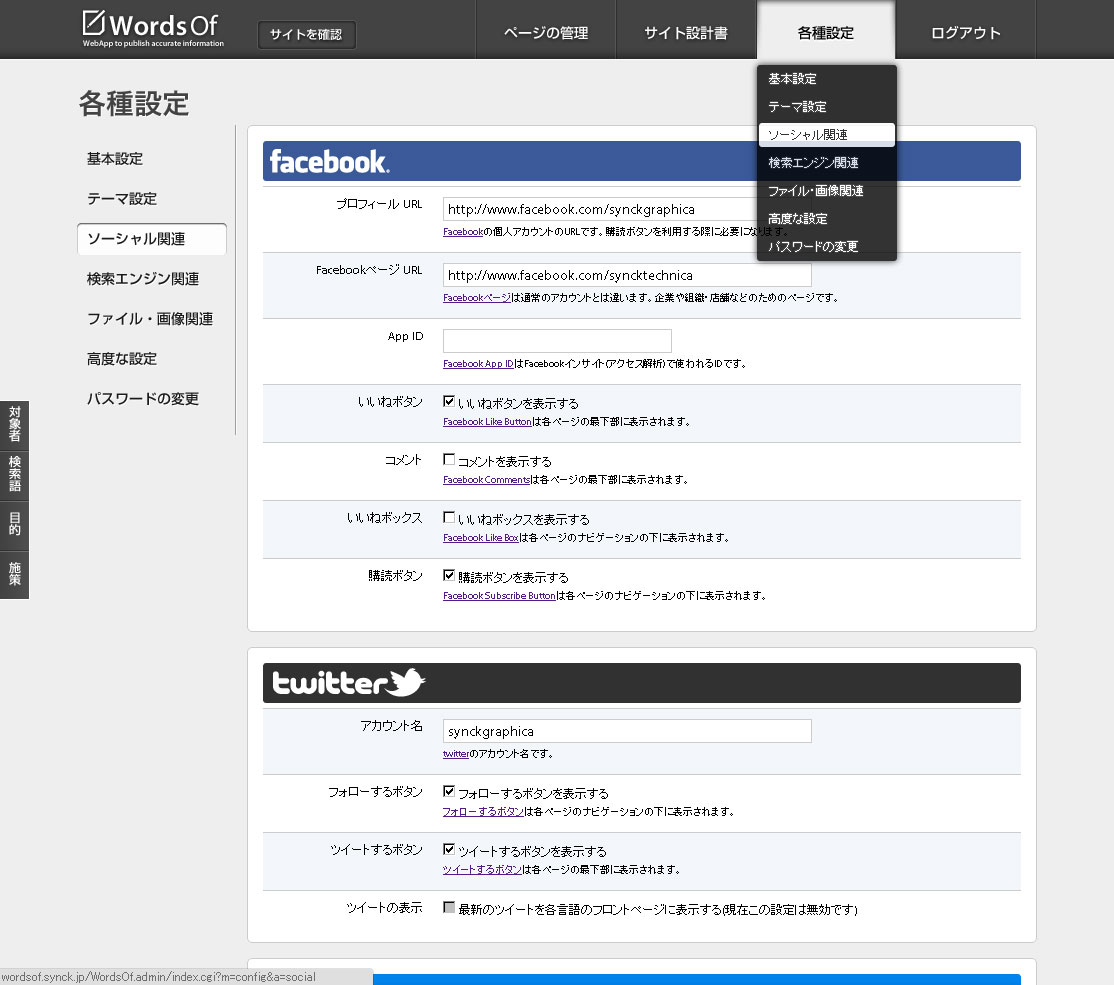
Task: Click the 対象者 side tab
Action: 14,424
